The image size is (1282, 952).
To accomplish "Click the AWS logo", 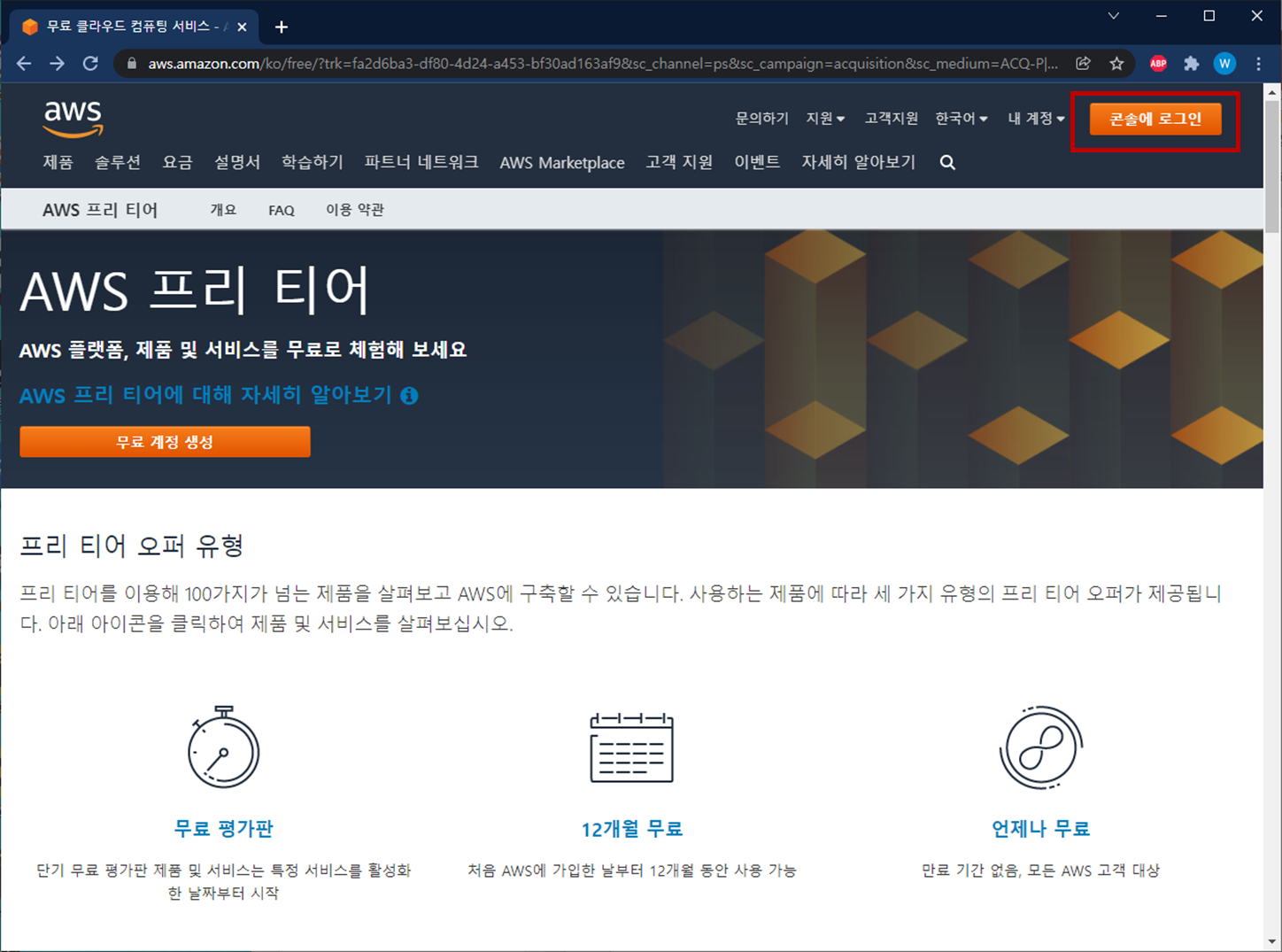I will pos(73,119).
